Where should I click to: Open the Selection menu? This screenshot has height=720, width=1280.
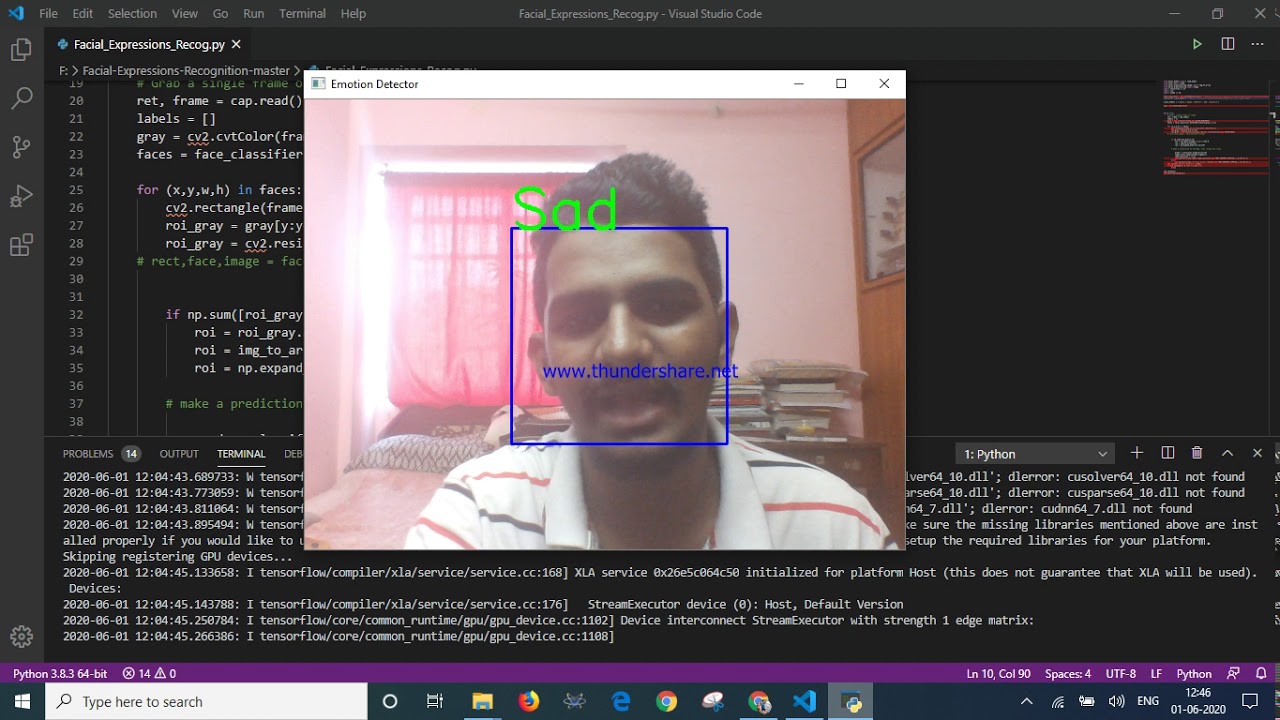132,14
